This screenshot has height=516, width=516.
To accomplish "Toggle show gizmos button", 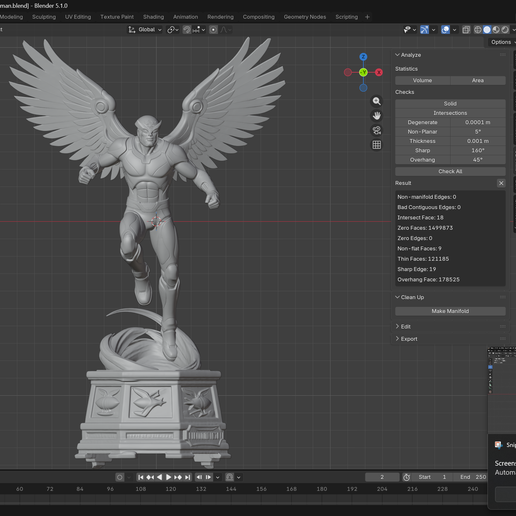I will (x=424, y=30).
